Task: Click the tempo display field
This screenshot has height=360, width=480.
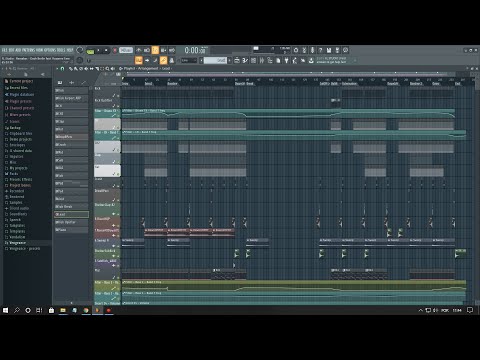Action: click(x=126, y=50)
